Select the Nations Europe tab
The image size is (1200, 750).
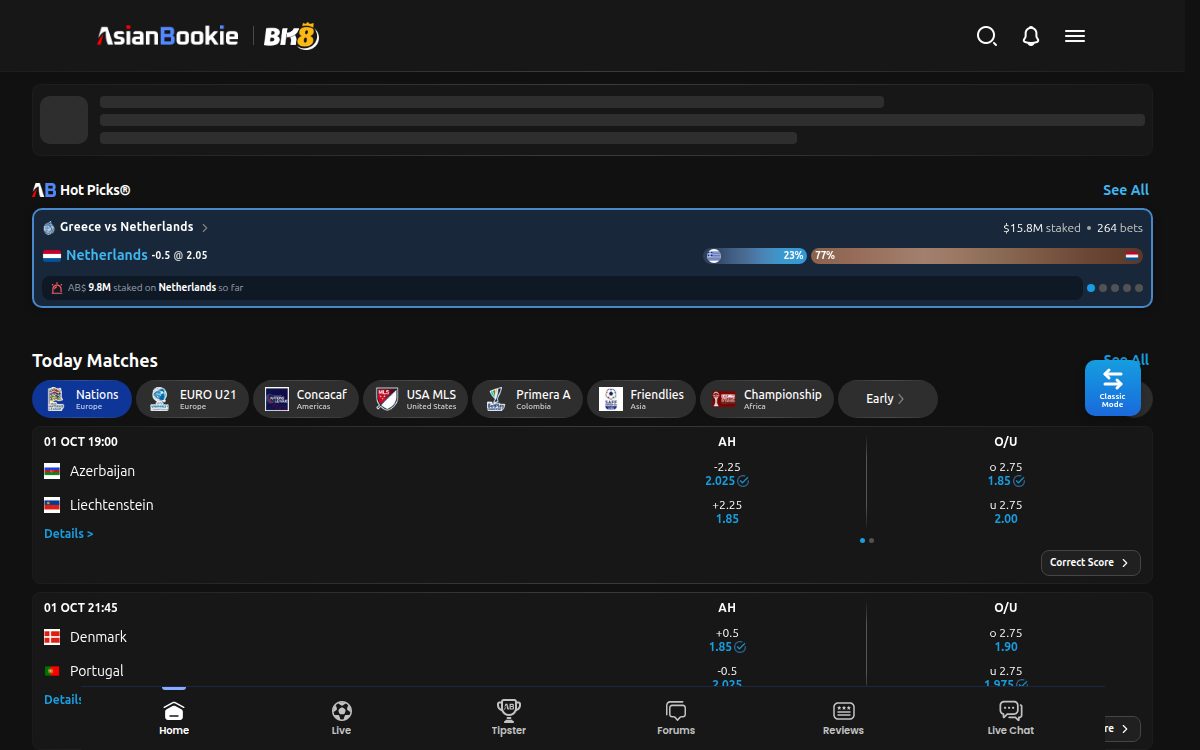click(82, 399)
